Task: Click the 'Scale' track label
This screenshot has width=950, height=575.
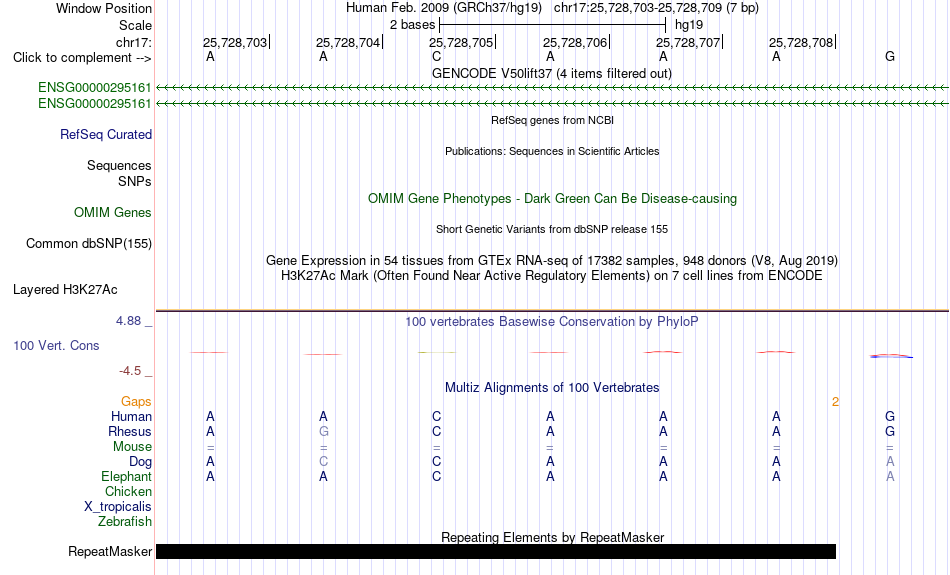Action: click(135, 25)
